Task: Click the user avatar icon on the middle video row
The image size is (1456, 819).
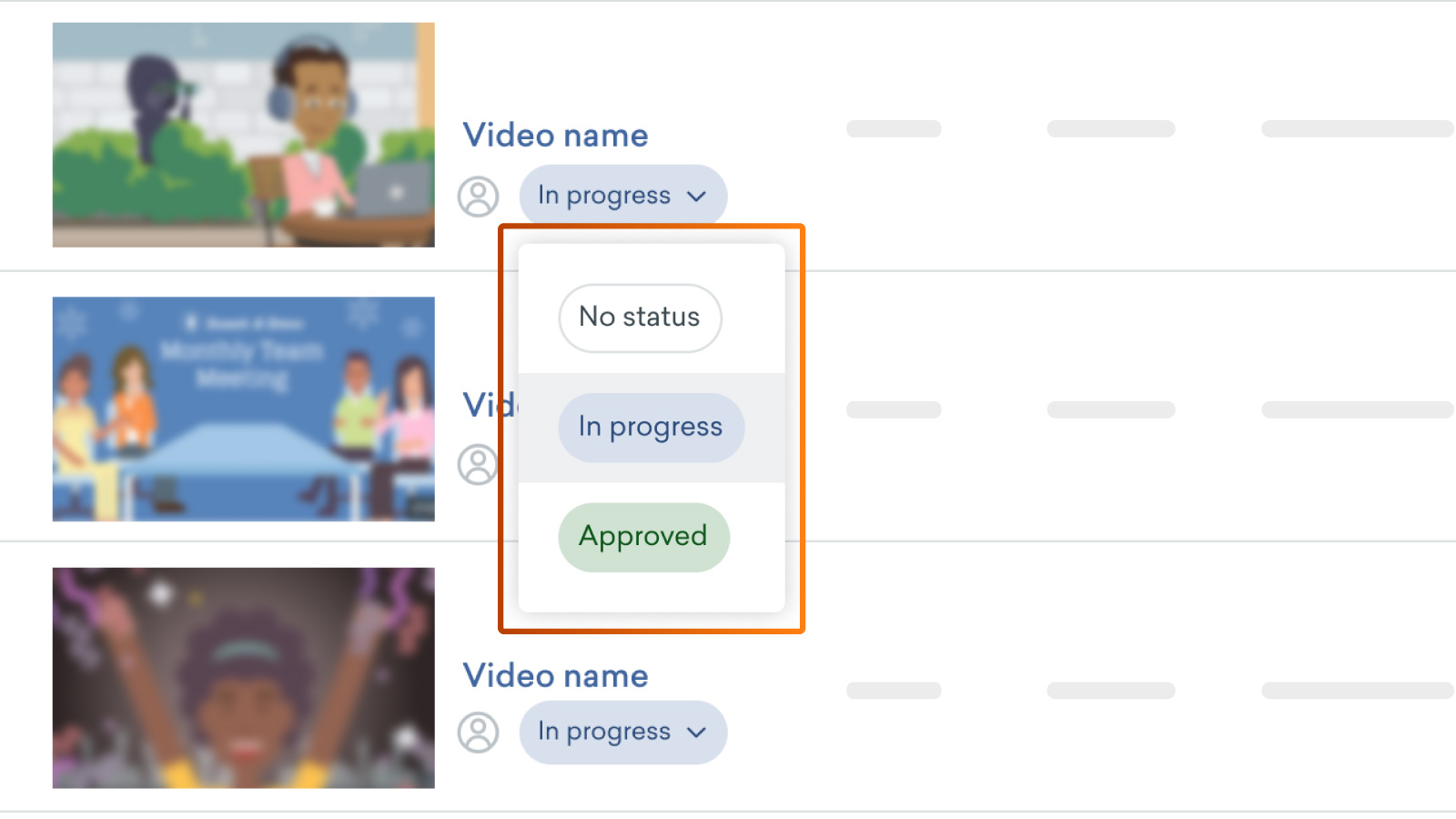Action: pyautogui.click(x=479, y=464)
